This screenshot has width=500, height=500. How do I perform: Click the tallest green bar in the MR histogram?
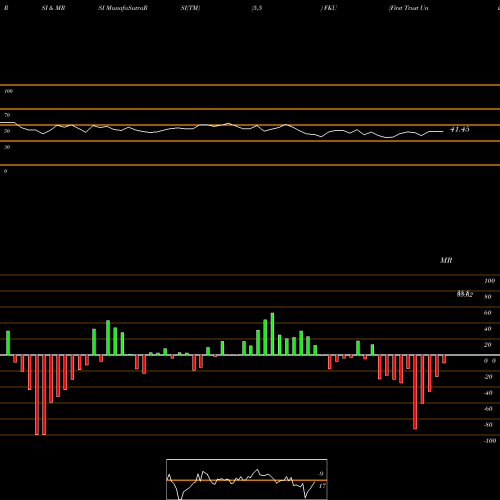coord(272,334)
